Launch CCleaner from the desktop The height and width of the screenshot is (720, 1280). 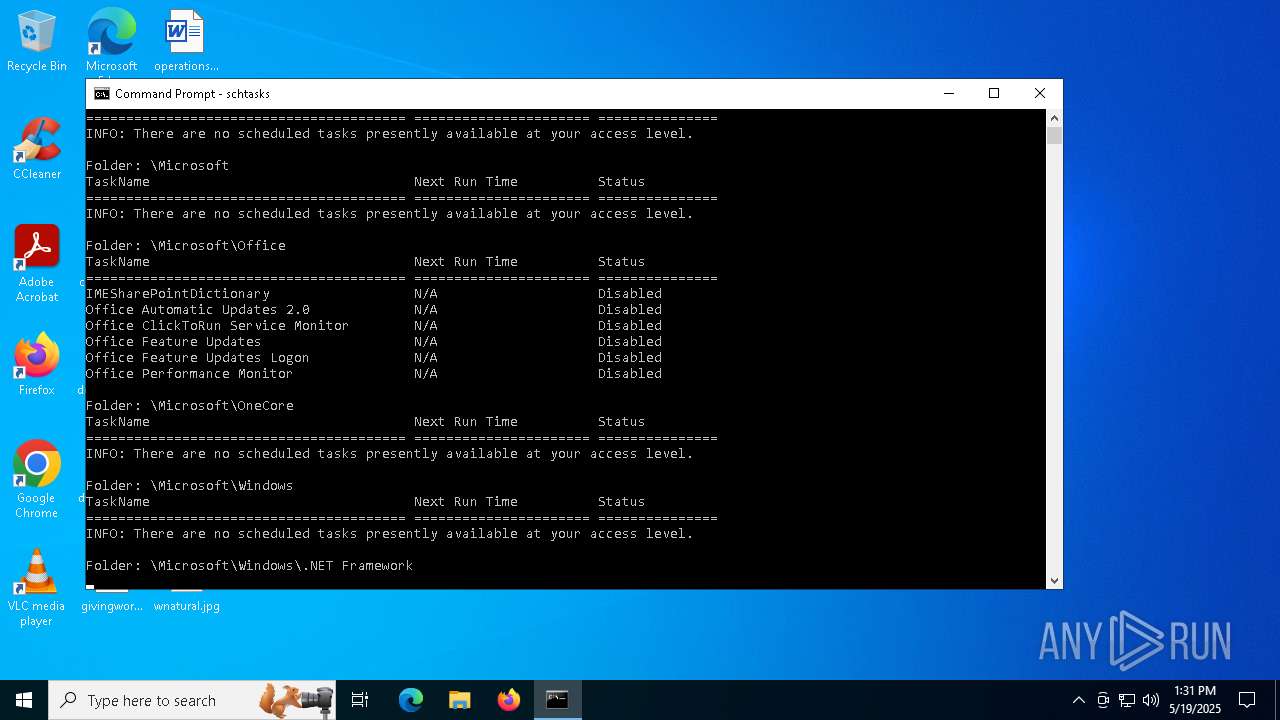coord(37,149)
